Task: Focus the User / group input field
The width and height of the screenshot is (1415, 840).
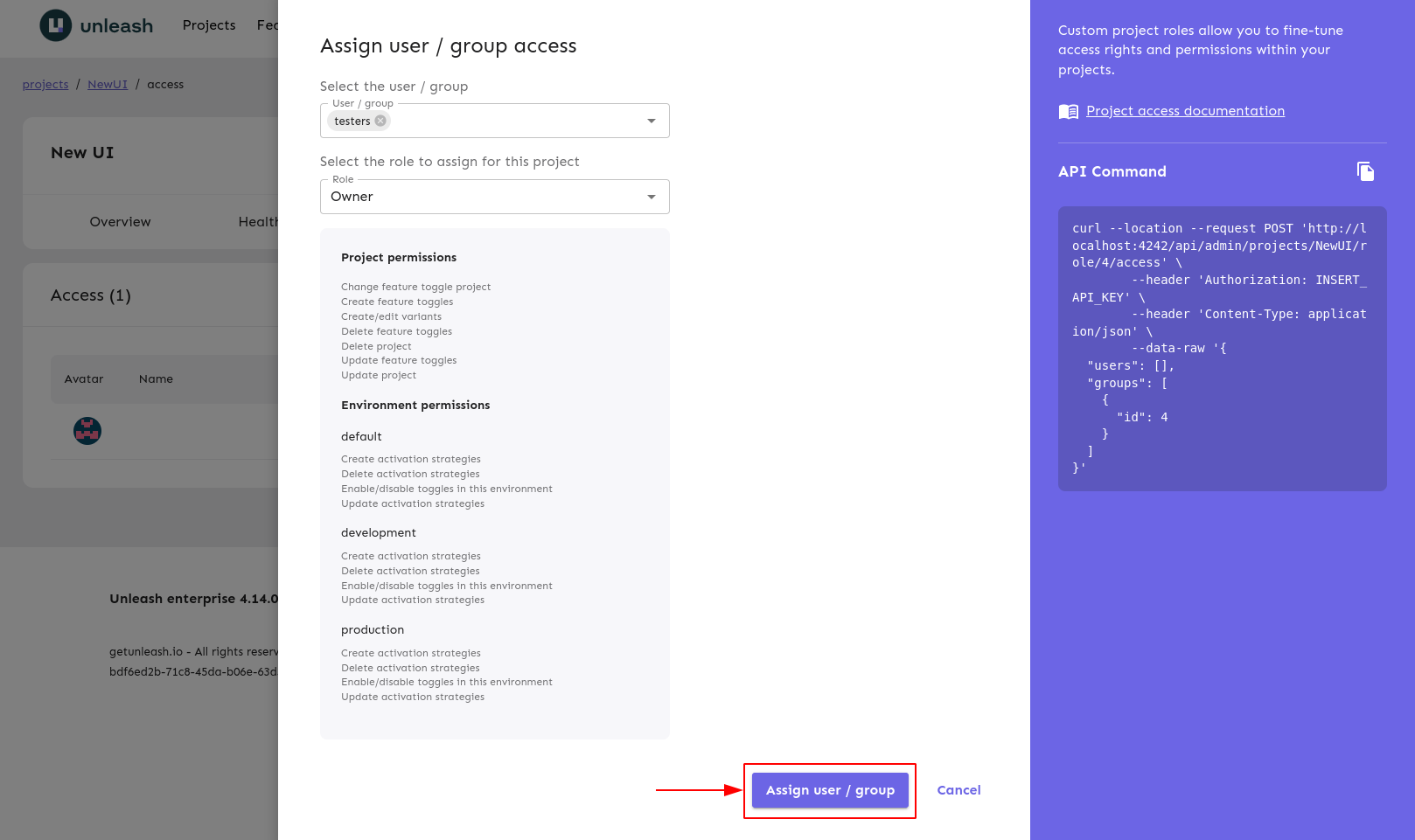Action: 516,121
